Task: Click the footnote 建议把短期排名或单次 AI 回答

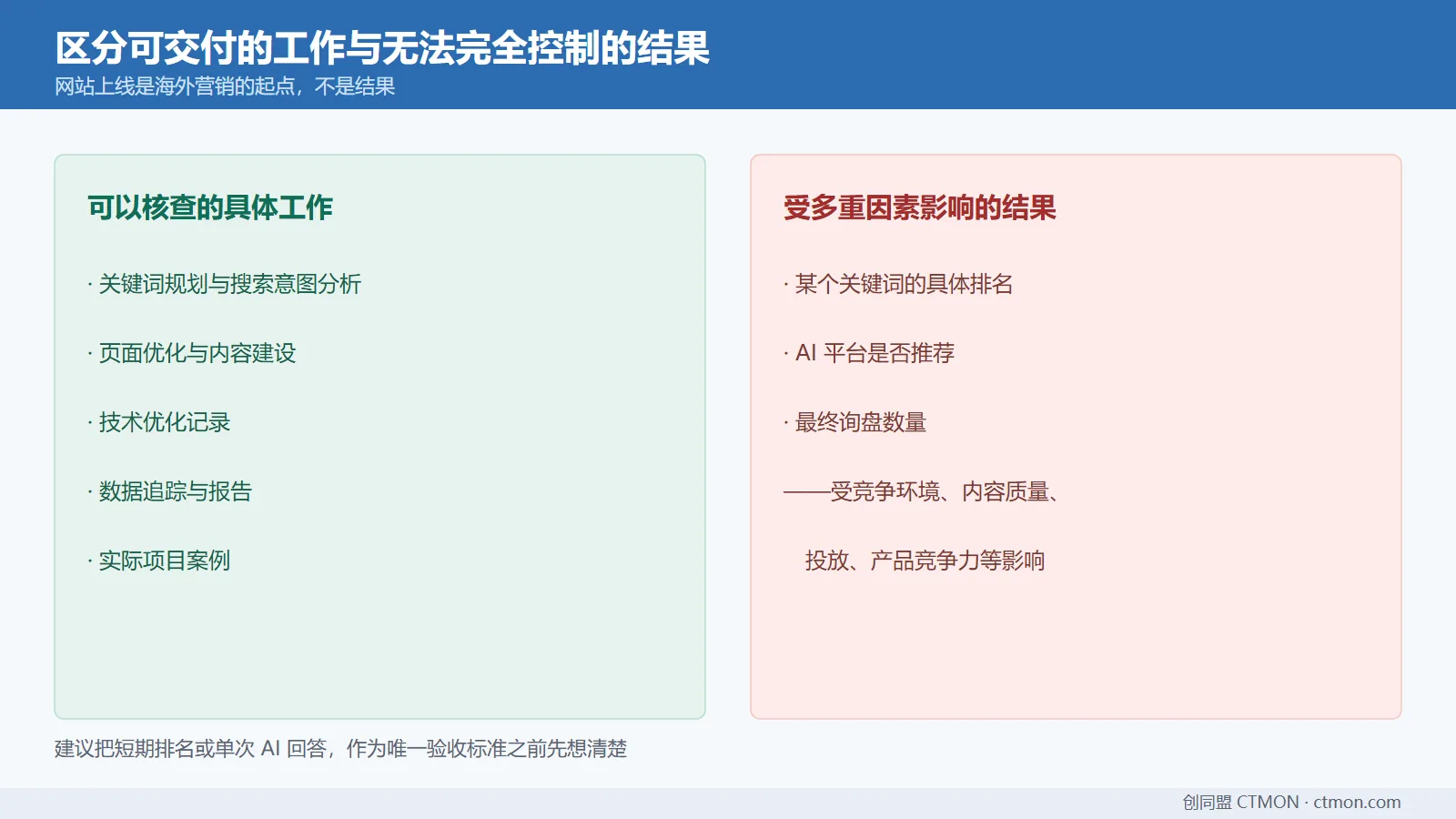Action: pos(341,749)
